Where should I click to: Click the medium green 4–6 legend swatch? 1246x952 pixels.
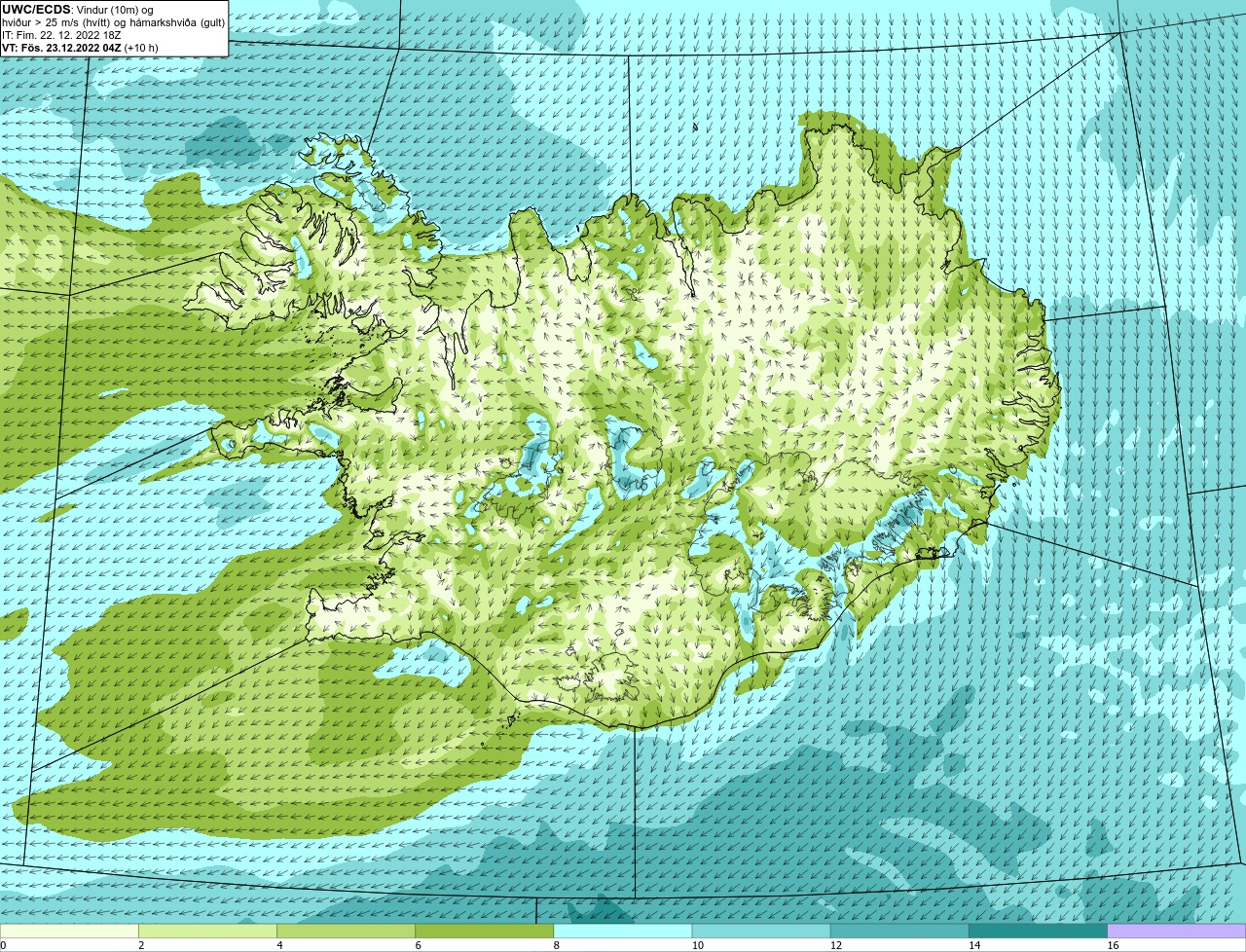click(x=346, y=931)
